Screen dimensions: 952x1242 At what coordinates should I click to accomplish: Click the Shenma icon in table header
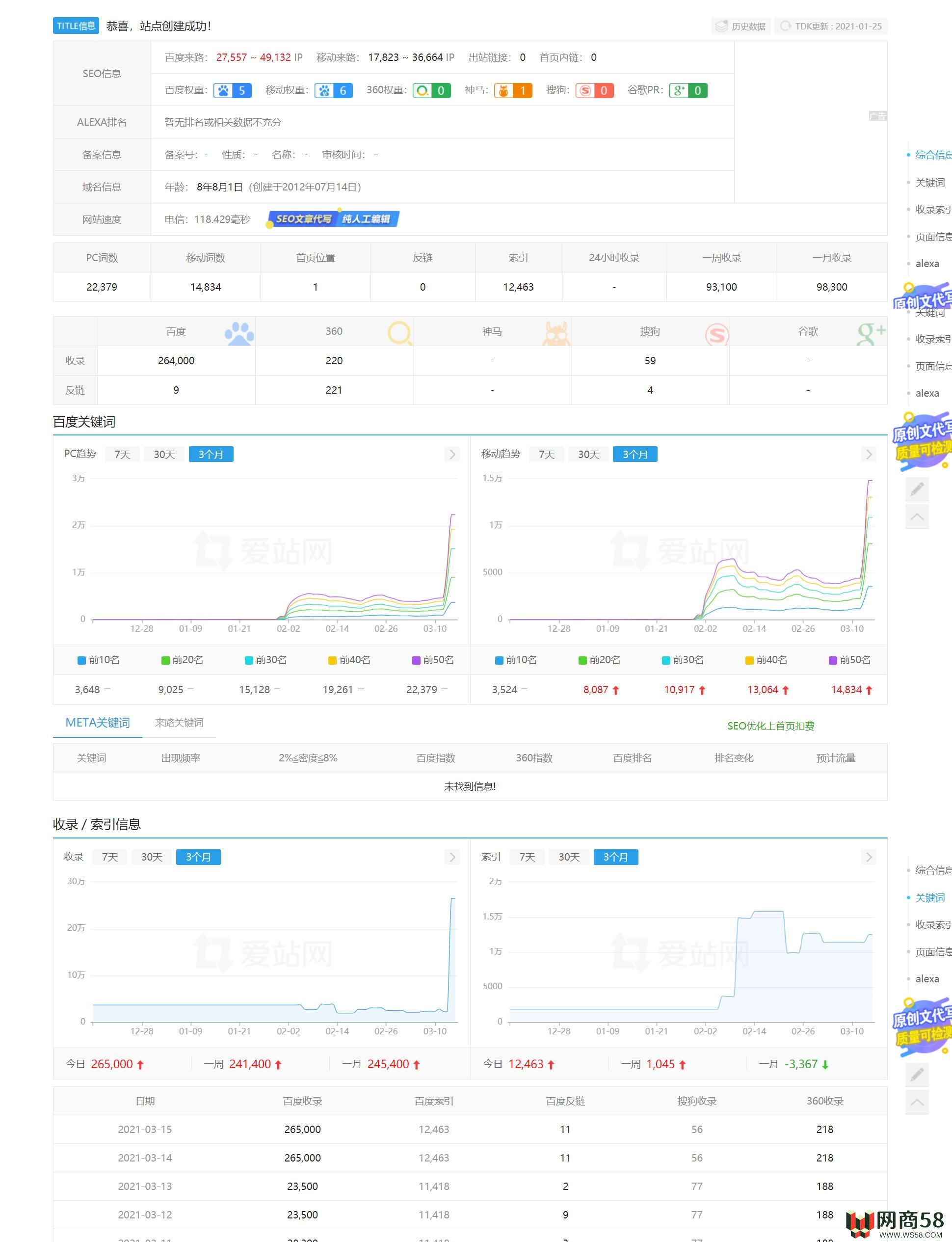click(x=556, y=333)
